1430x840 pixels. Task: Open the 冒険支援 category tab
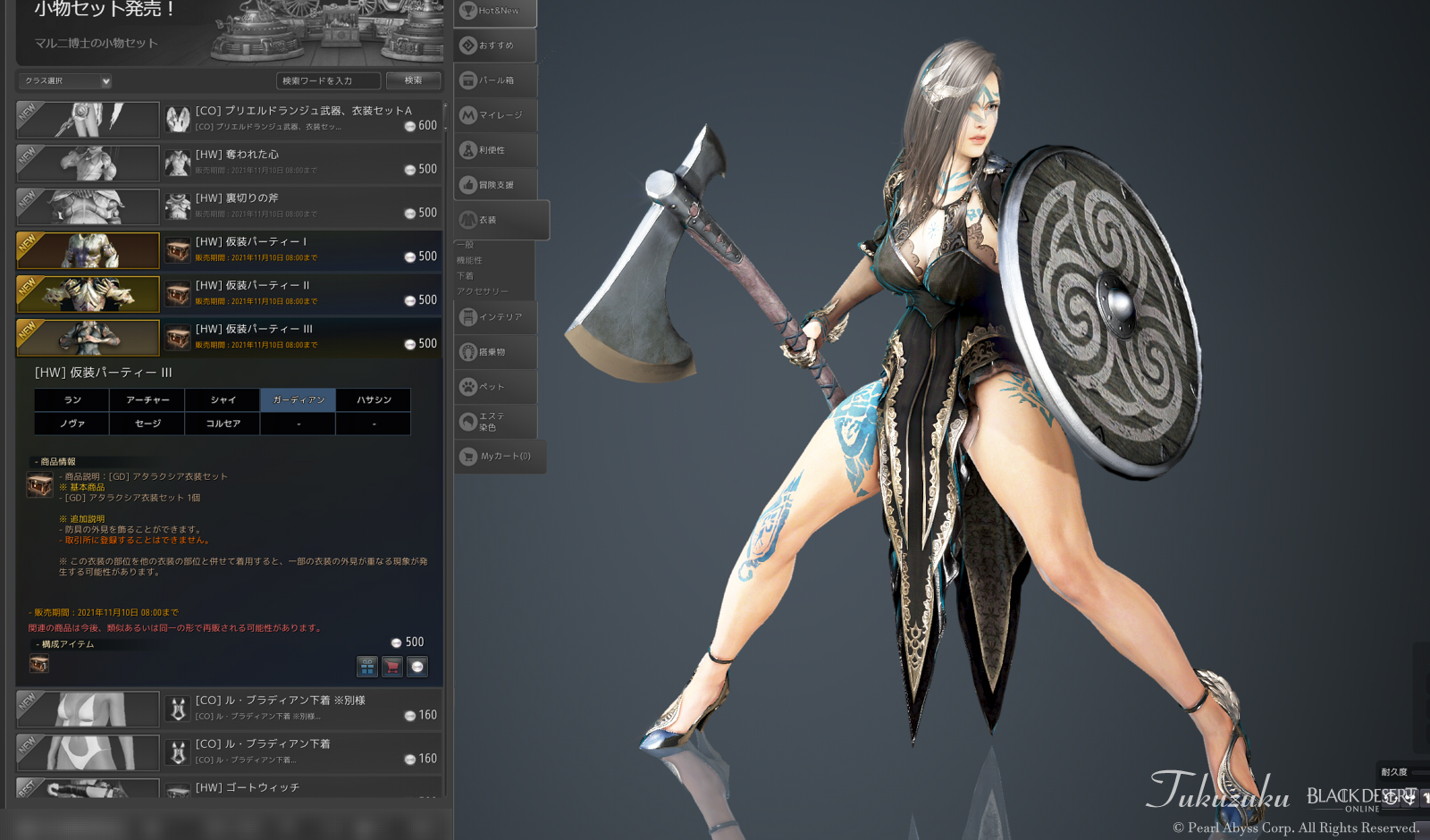click(x=496, y=185)
